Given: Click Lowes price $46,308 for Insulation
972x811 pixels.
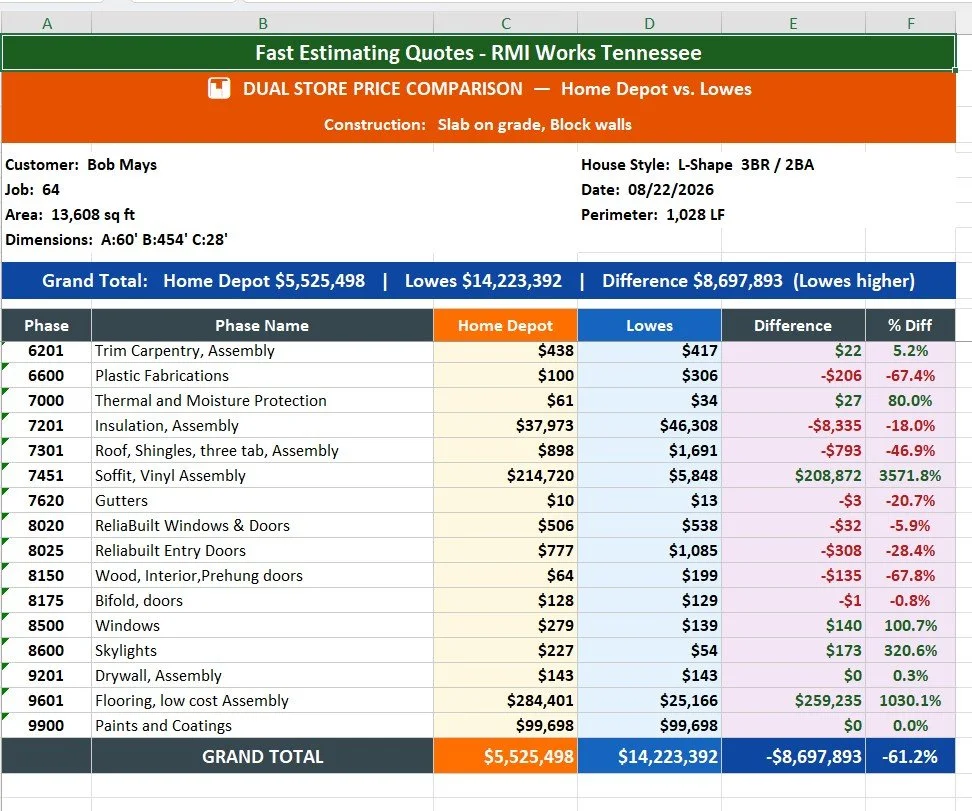Looking at the screenshot, I should tap(649, 425).
